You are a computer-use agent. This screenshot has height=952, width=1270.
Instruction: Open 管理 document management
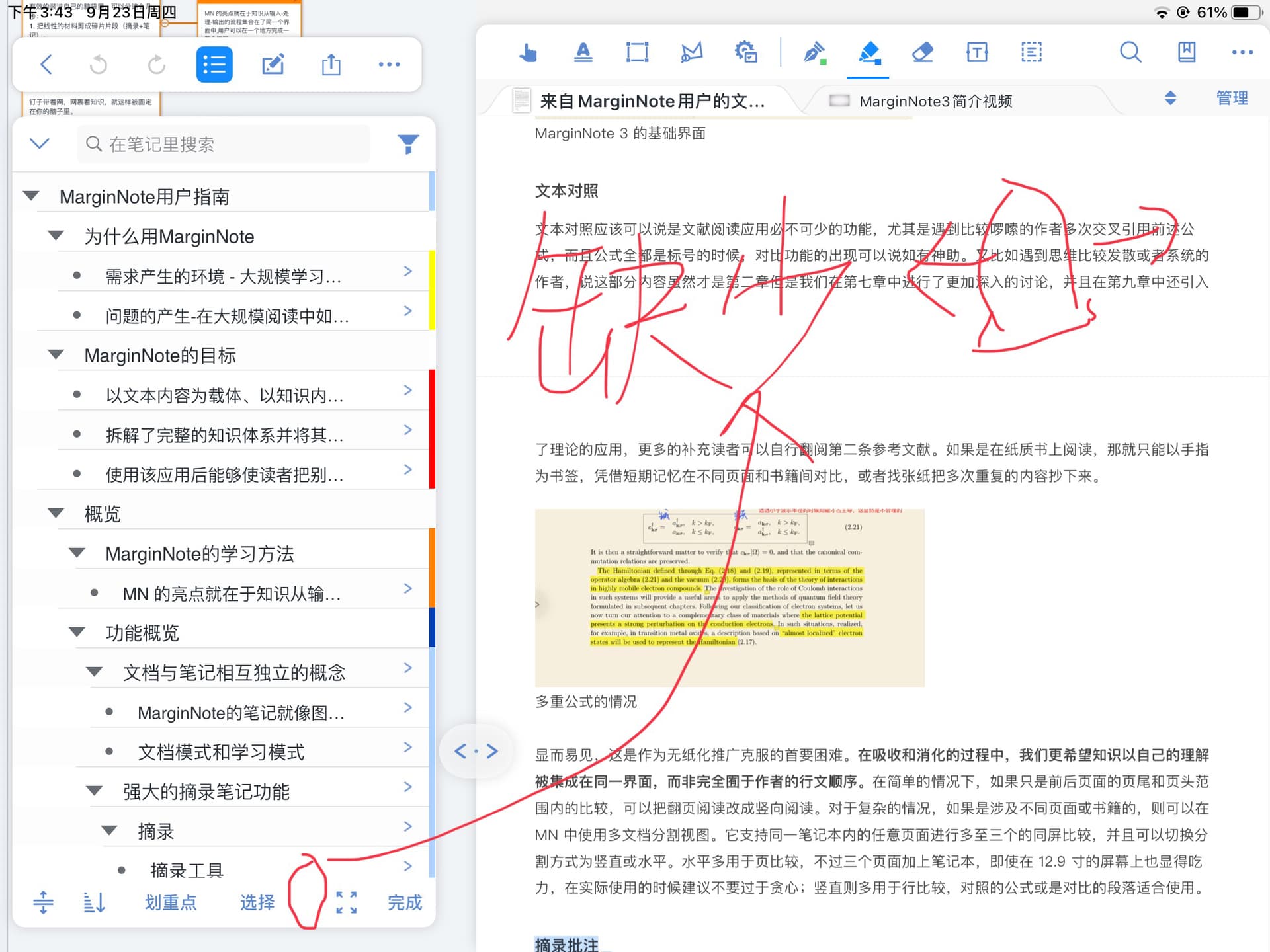(1232, 99)
